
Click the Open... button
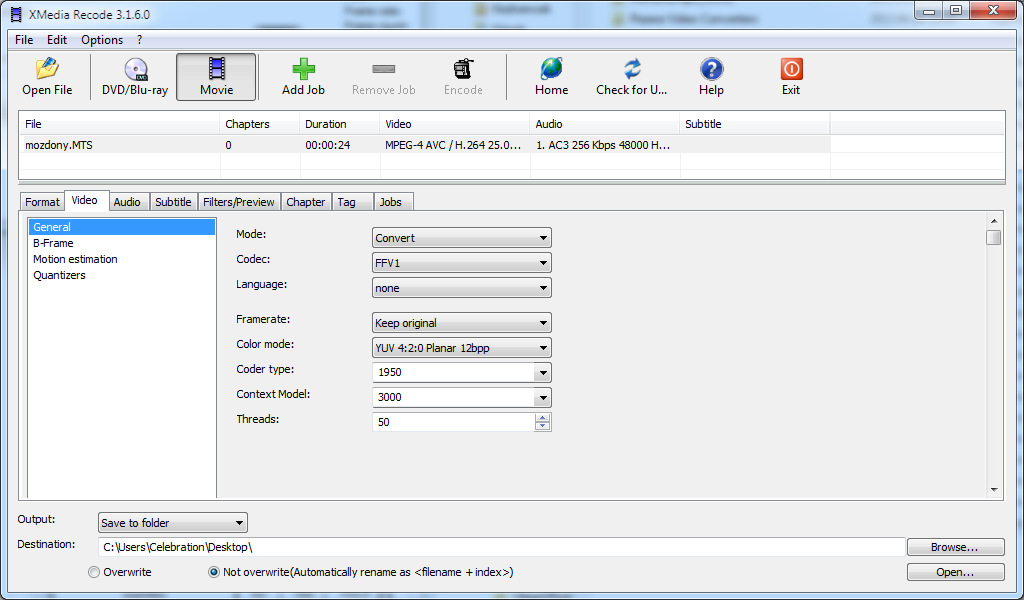(x=955, y=572)
